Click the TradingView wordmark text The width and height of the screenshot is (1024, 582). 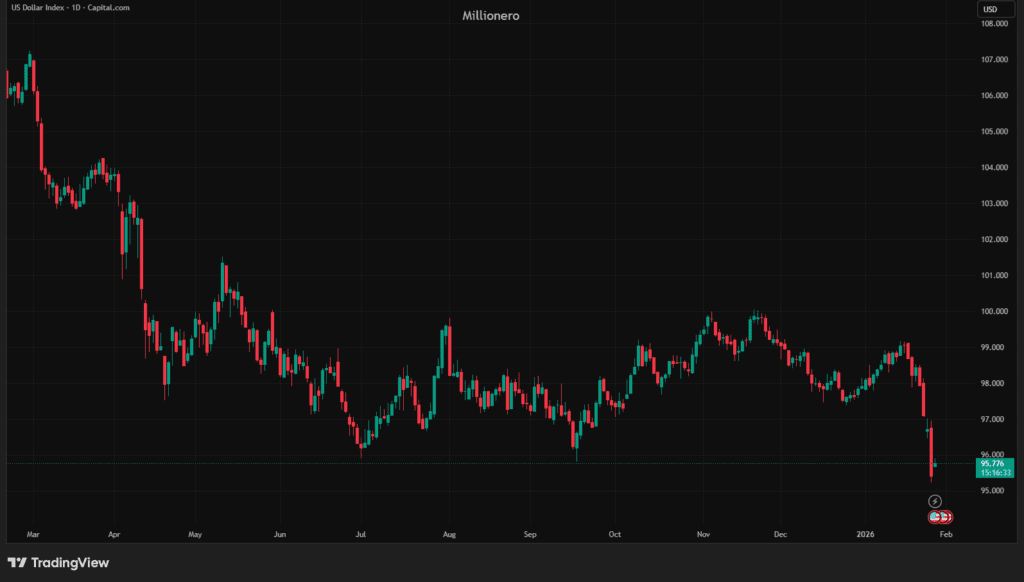click(70, 563)
